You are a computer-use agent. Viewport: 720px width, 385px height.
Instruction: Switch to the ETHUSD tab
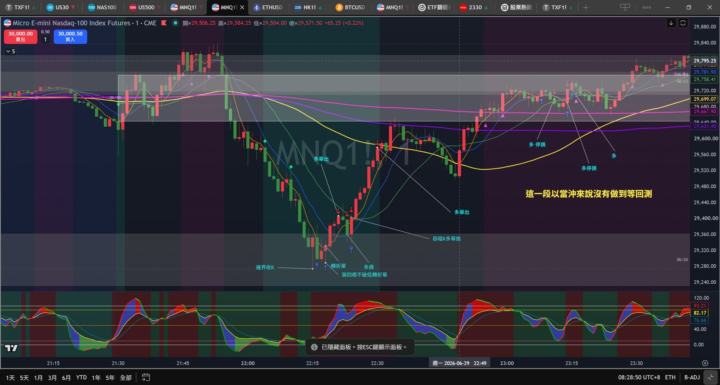[268, 7]
